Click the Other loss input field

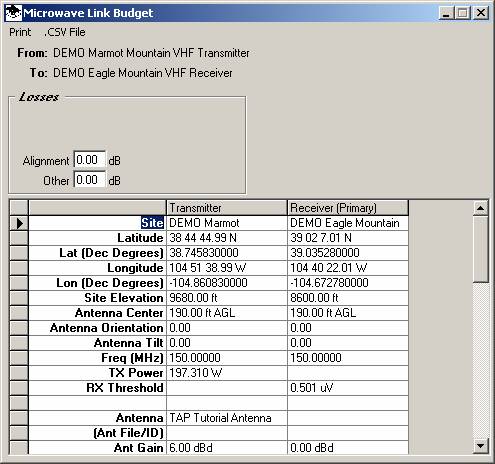point(90,180)
